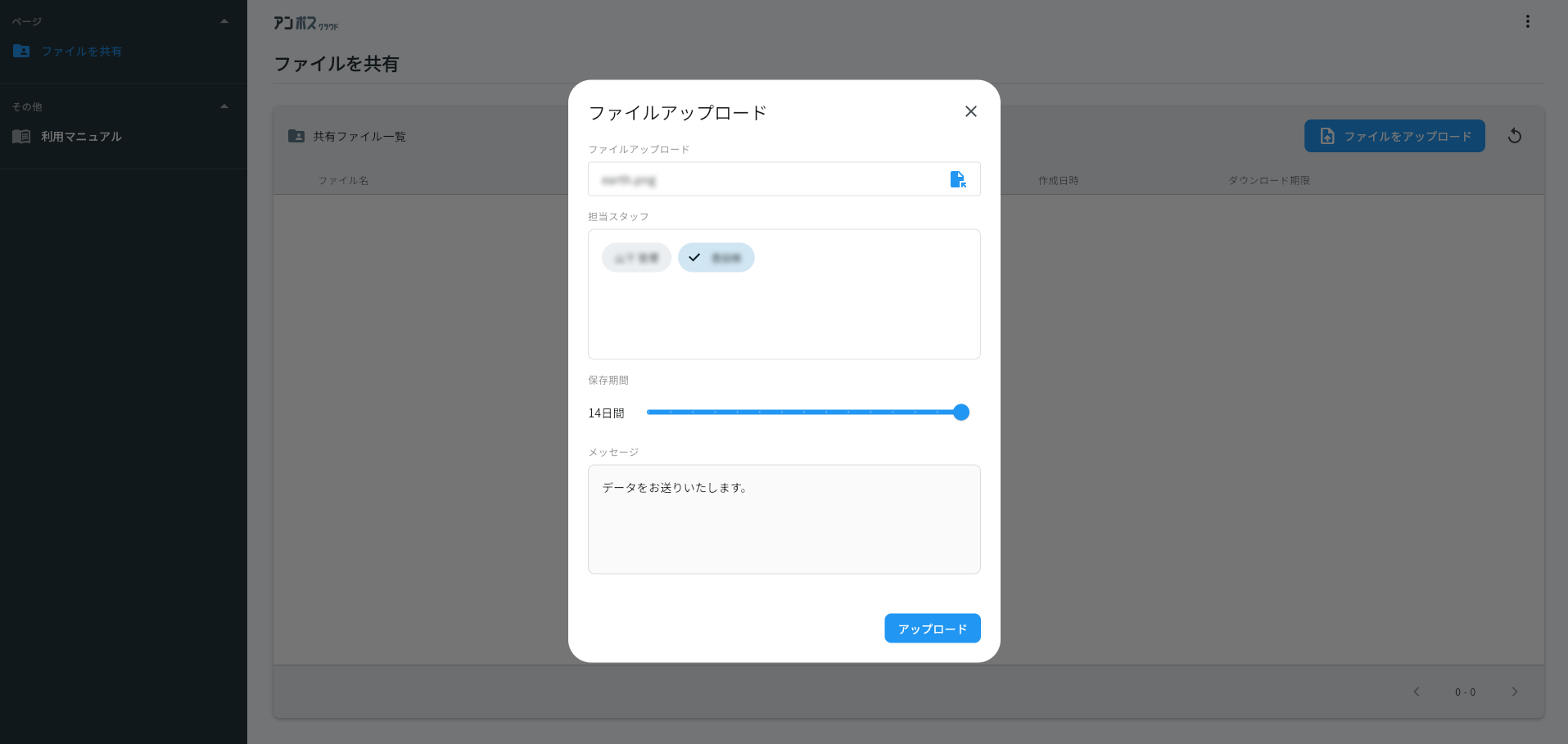The height and width of the screenshot is (744, 1568).
Task: Collapse the ページ sidebar section
Action: coord(224,21)
